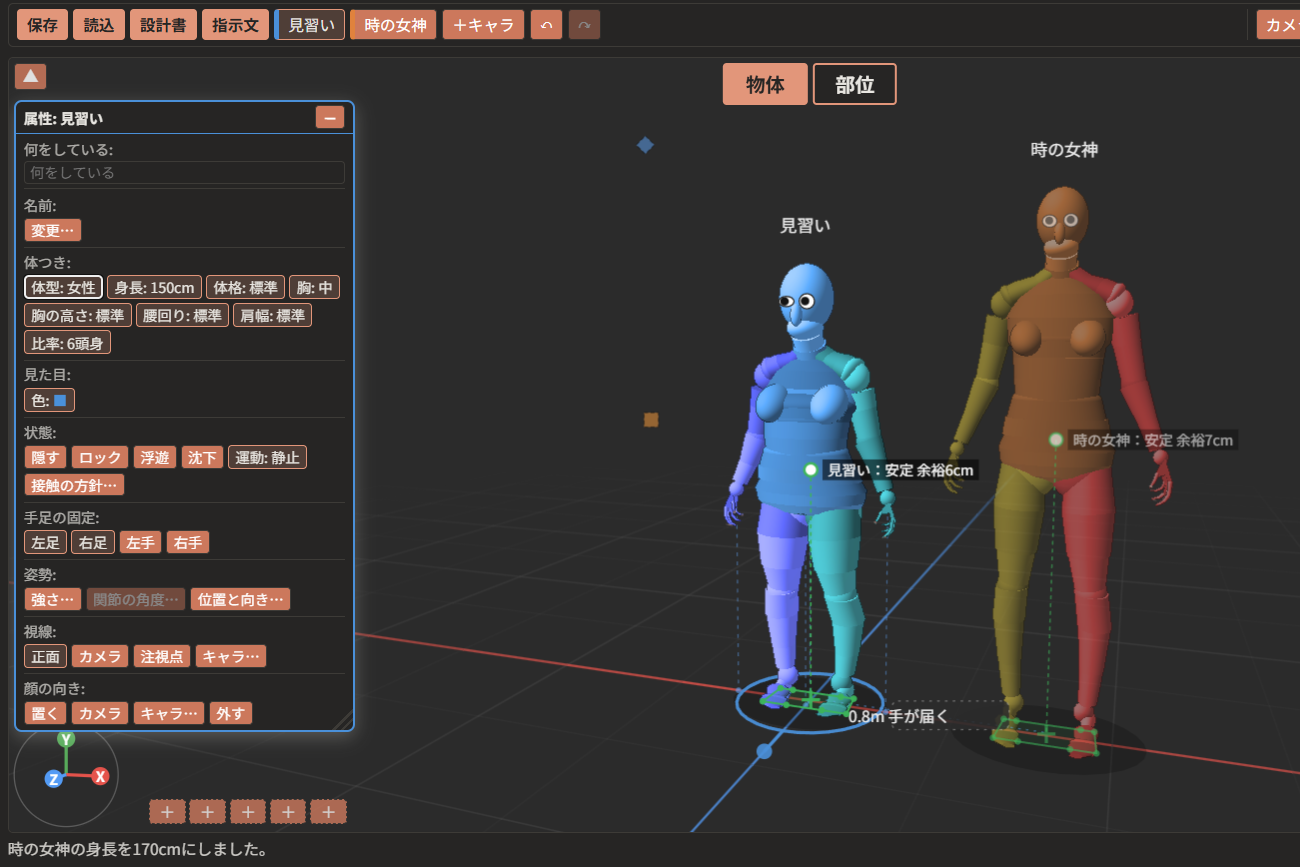This screenshot has height=867, width=1300.
Task: Open the 身長: 150cm height selector
Action: 154,287
